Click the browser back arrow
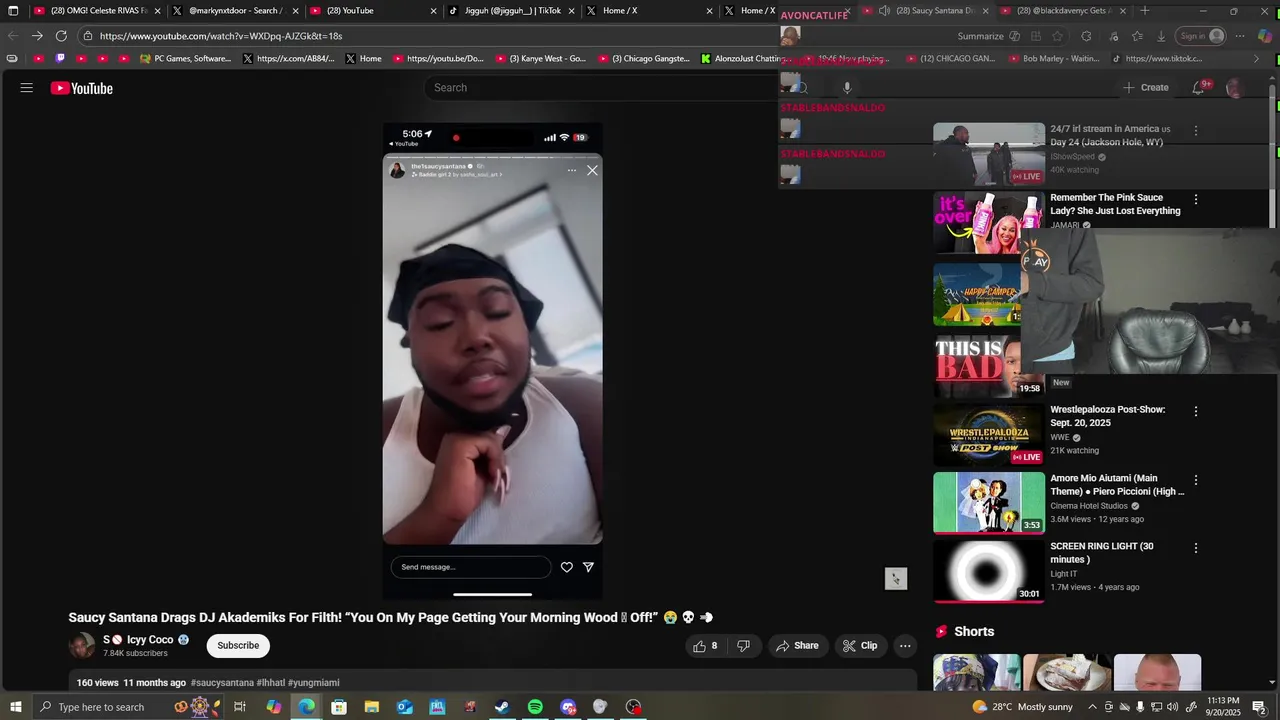 pos(14,36)
